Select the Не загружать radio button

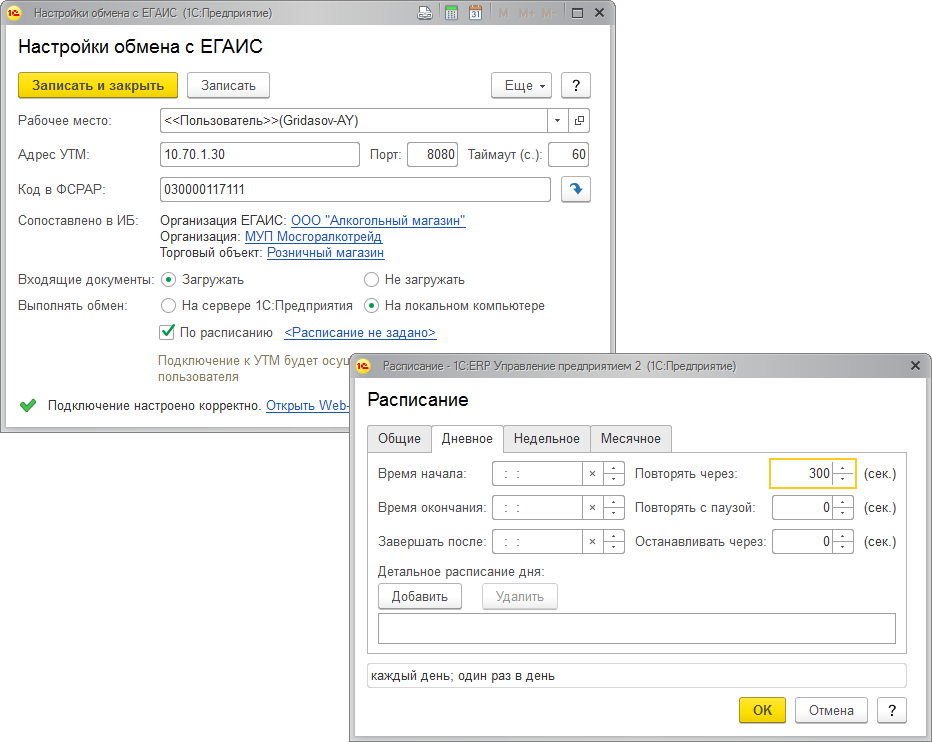tap(371, 279)
